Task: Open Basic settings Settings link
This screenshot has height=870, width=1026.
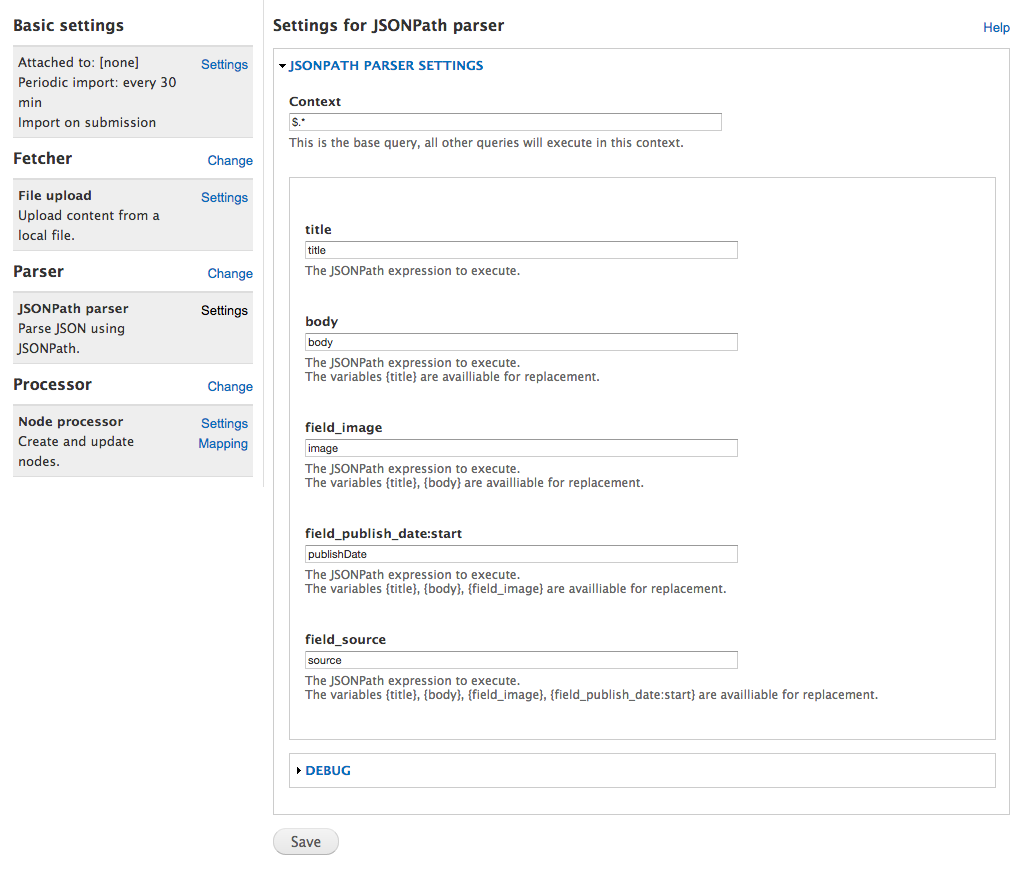Action: point(224,64)
